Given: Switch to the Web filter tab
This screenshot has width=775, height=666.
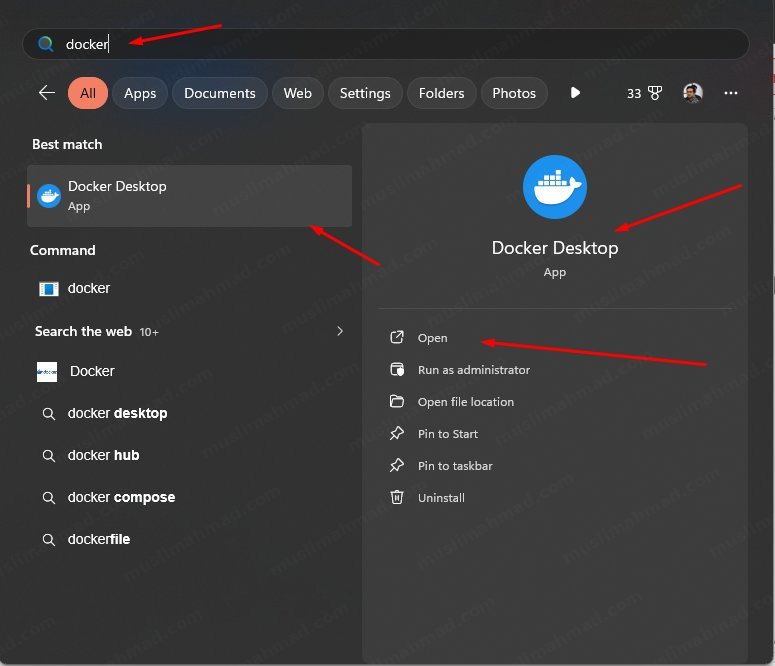Looking at the screenshot, I should coord(298,93).
